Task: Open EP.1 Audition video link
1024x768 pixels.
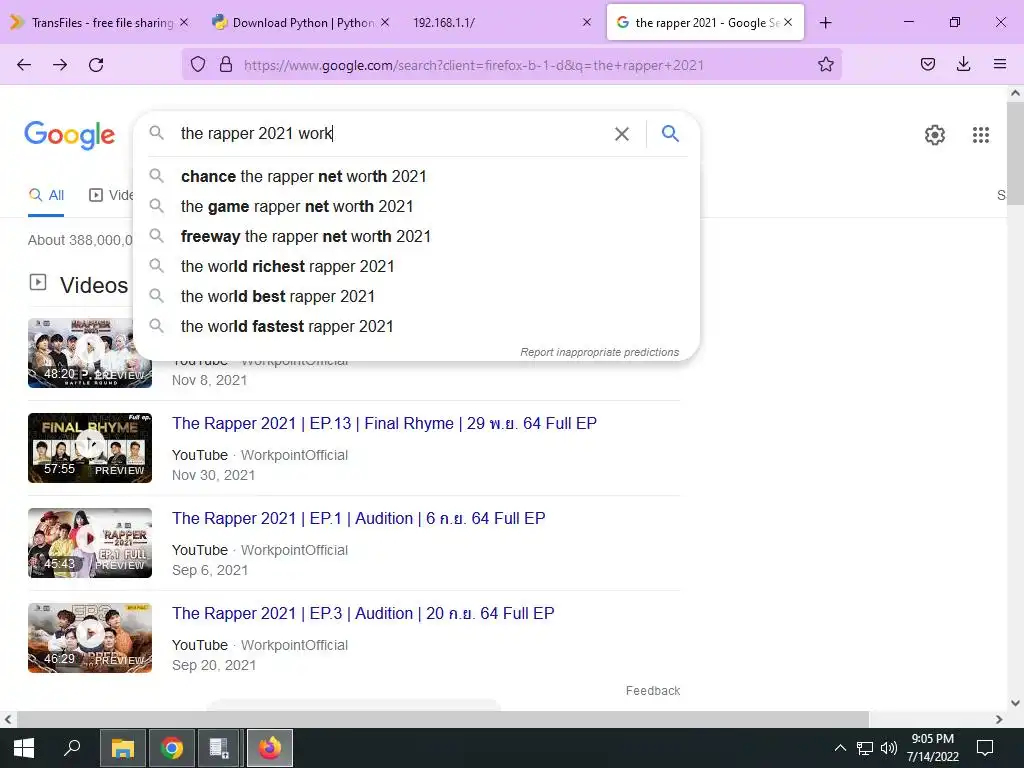Action: pyautogui.click(x=359, y=519)
